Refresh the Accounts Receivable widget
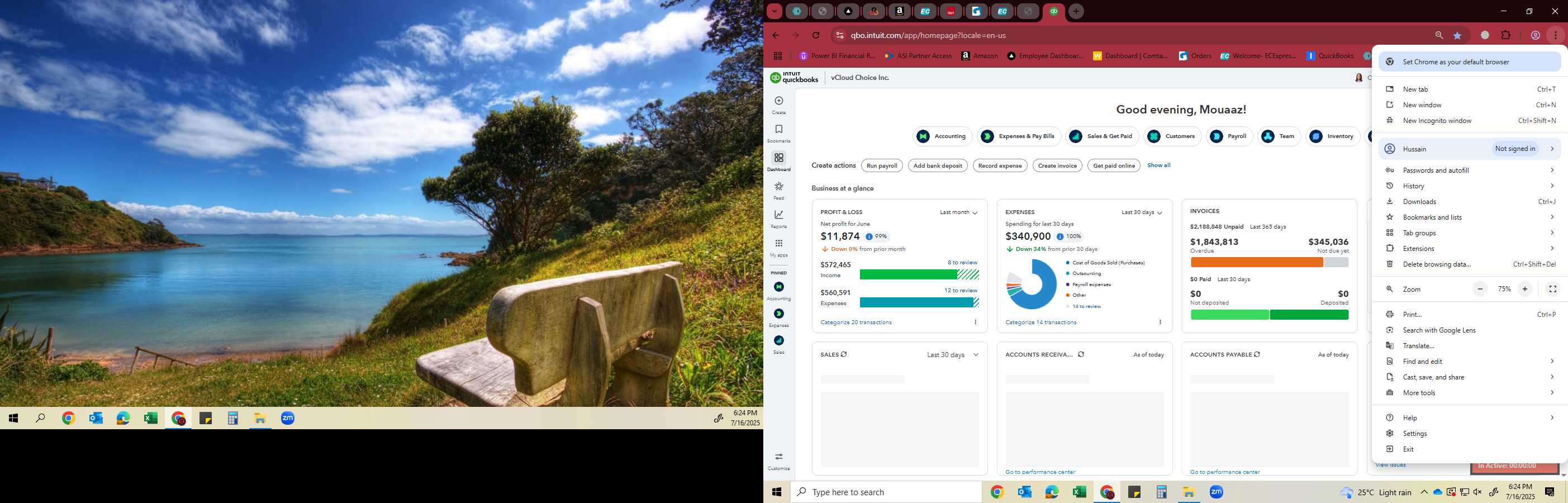 click(x=1081, y=354)
